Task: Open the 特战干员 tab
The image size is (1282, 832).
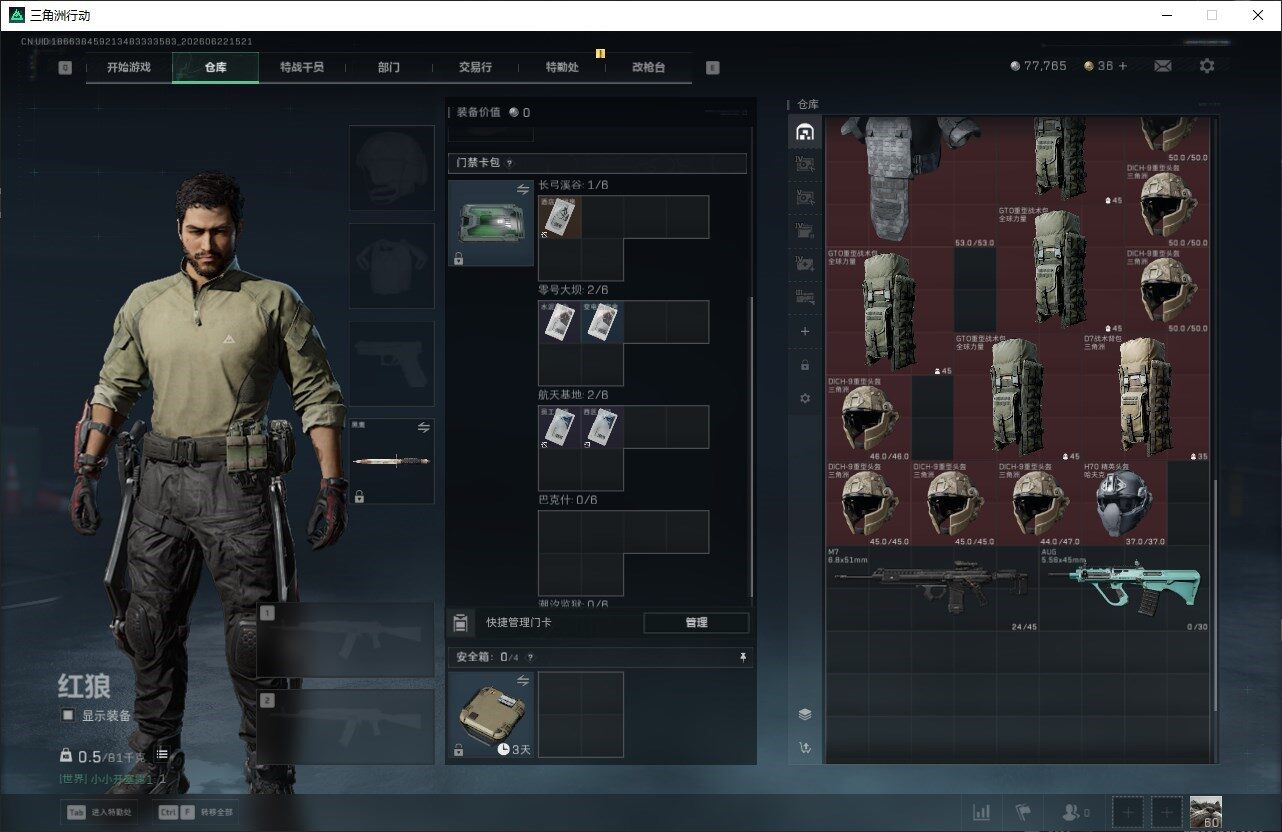Action: (x=302, y=67)
